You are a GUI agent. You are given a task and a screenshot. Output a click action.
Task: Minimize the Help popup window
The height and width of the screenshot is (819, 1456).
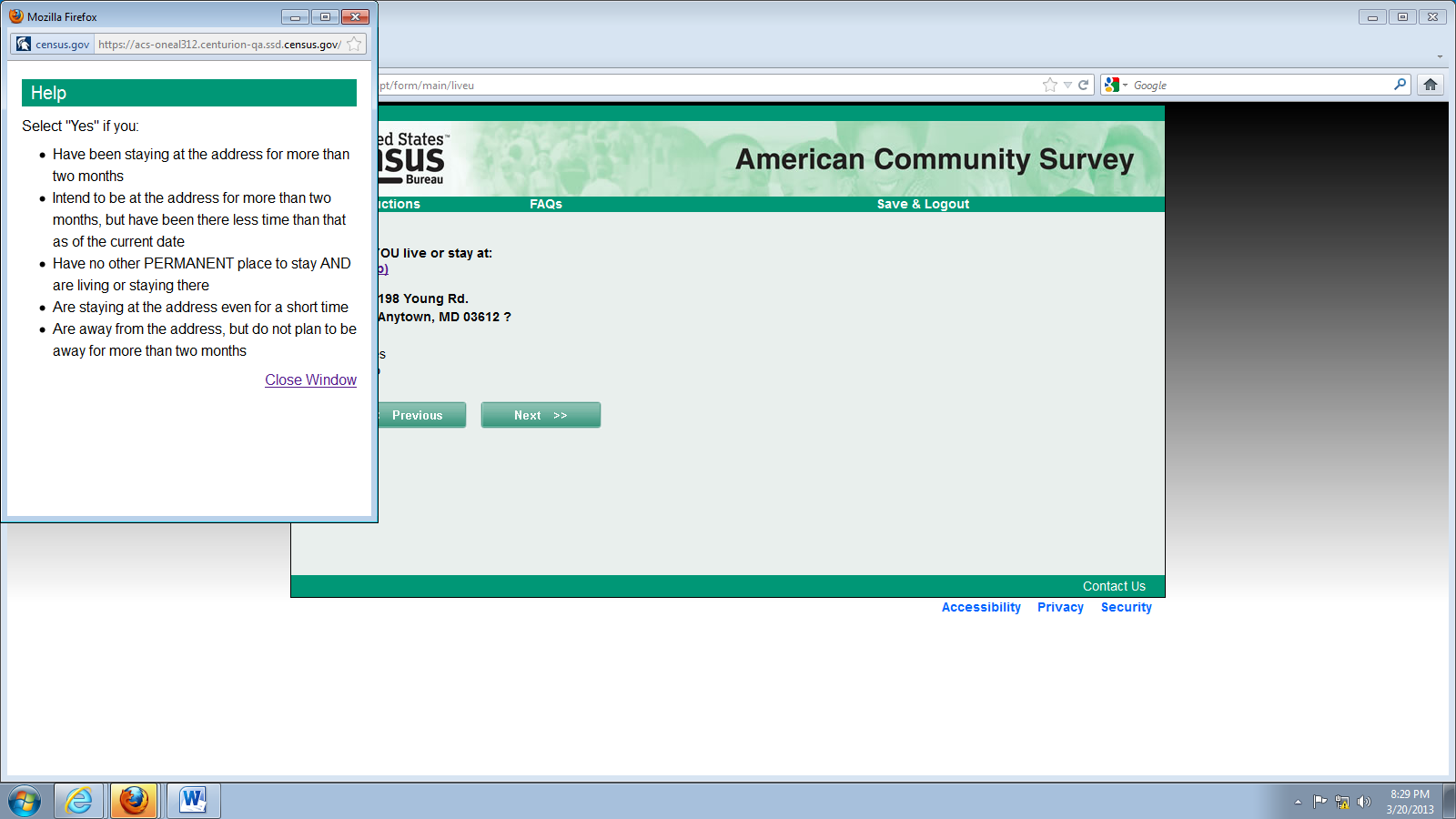tap(295, 16)
